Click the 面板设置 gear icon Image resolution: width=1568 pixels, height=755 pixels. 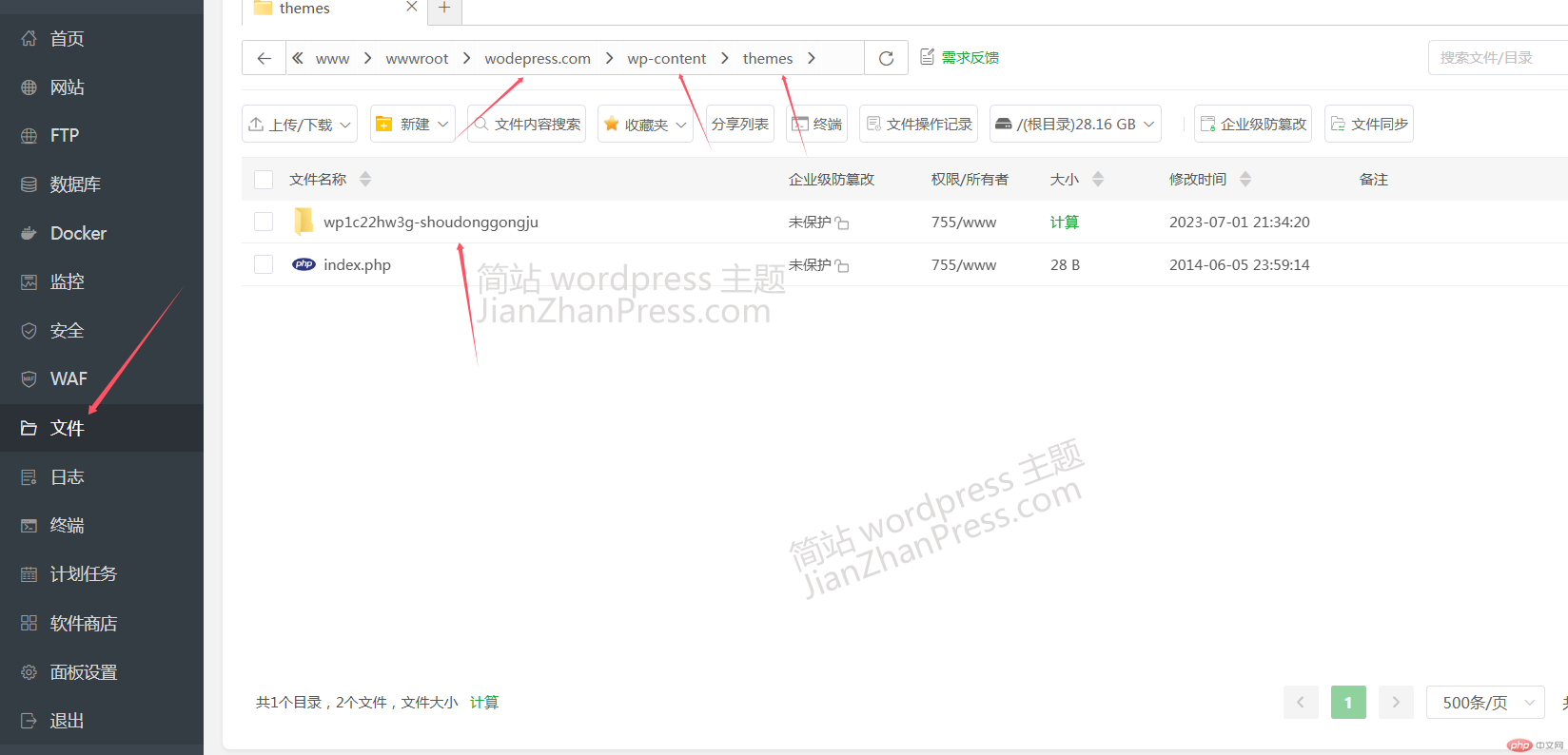pos(29,672)
